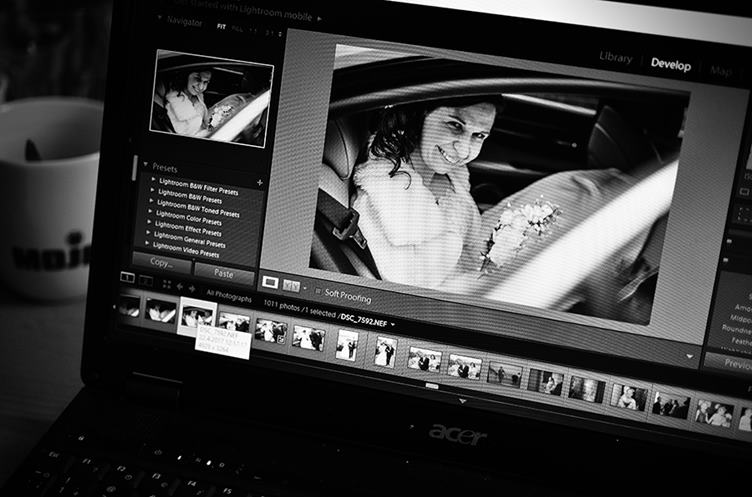Image resolution: width=752 pixels, height=497 pixels.
Task: Click the Before/After Y|Y view icon
Action: click(x=291, y=286)
